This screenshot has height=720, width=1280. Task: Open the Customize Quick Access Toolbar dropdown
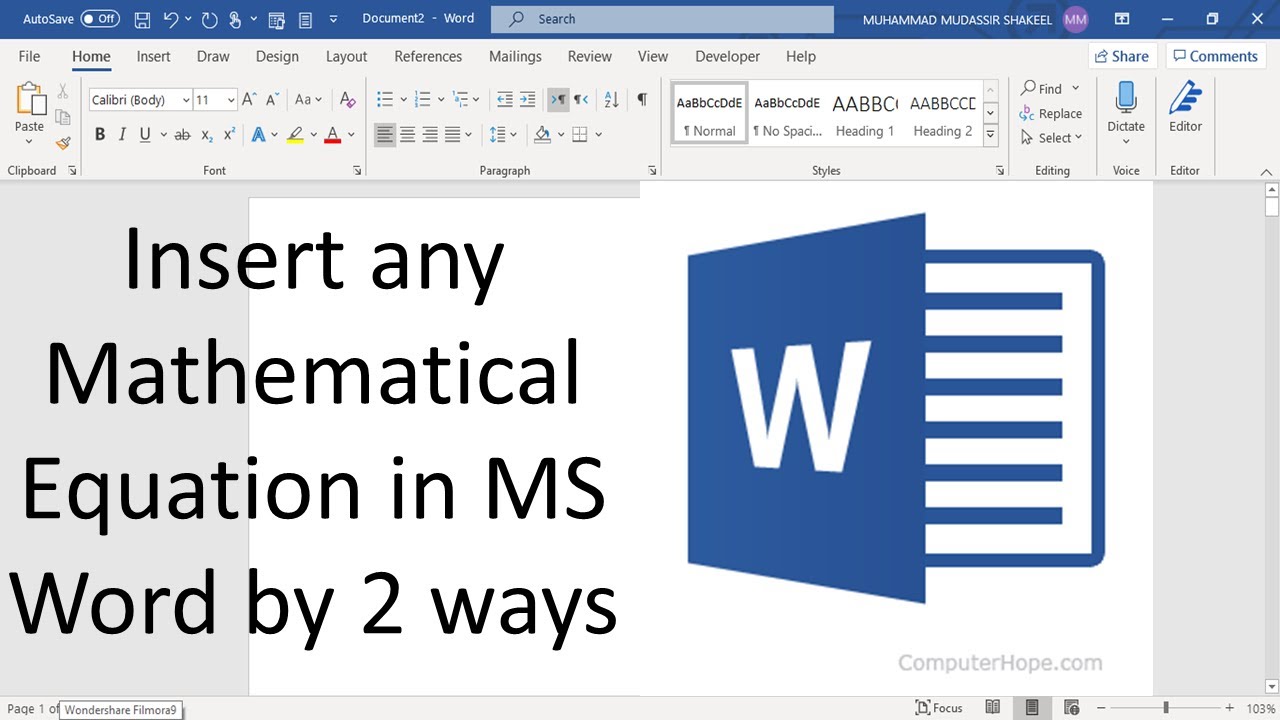[x=333, y=19]
